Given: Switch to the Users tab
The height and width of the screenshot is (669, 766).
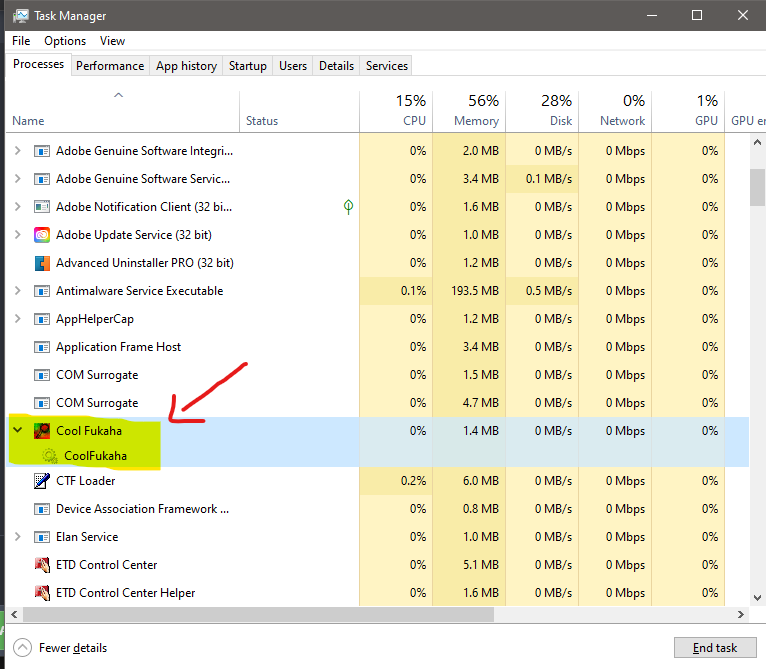Looking at the screenshot, I should point(293,65).
